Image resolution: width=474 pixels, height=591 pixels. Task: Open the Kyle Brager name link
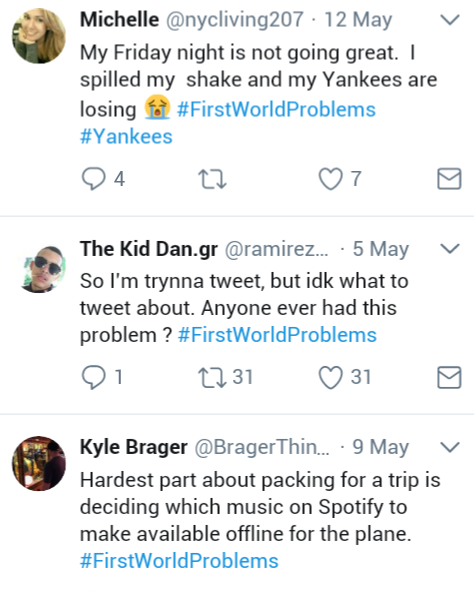[134, 447]
